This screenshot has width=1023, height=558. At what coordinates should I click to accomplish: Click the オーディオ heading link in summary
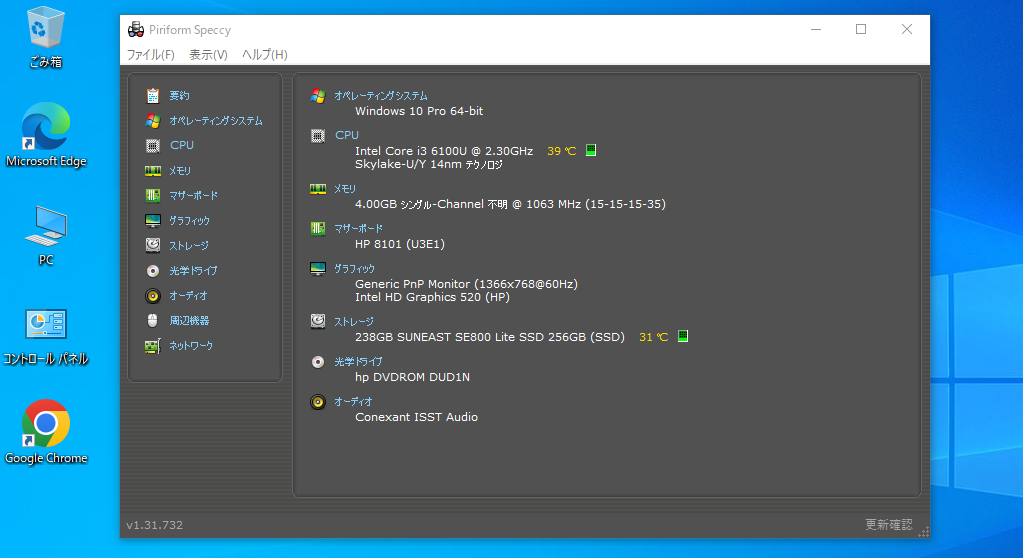(354, 402)
